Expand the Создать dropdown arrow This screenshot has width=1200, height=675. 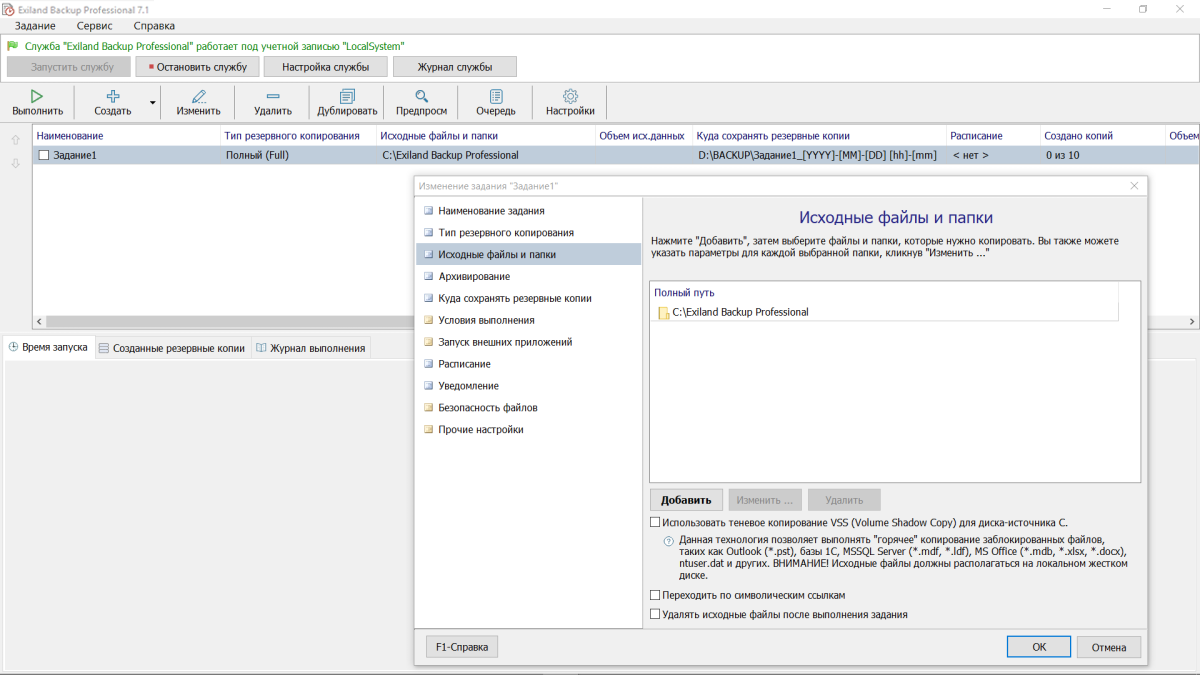(153, 102)
